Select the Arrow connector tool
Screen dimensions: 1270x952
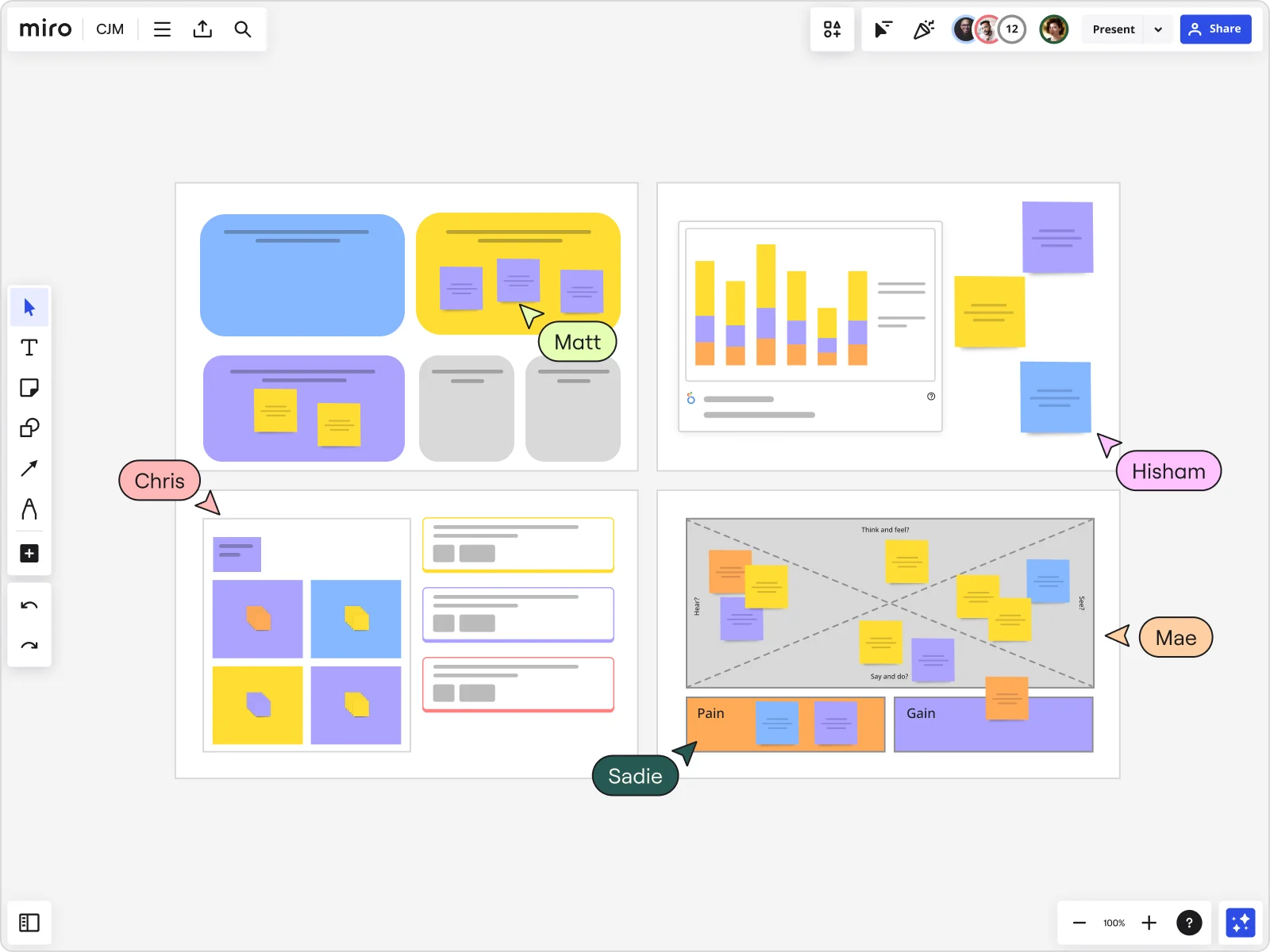point(29,468)
